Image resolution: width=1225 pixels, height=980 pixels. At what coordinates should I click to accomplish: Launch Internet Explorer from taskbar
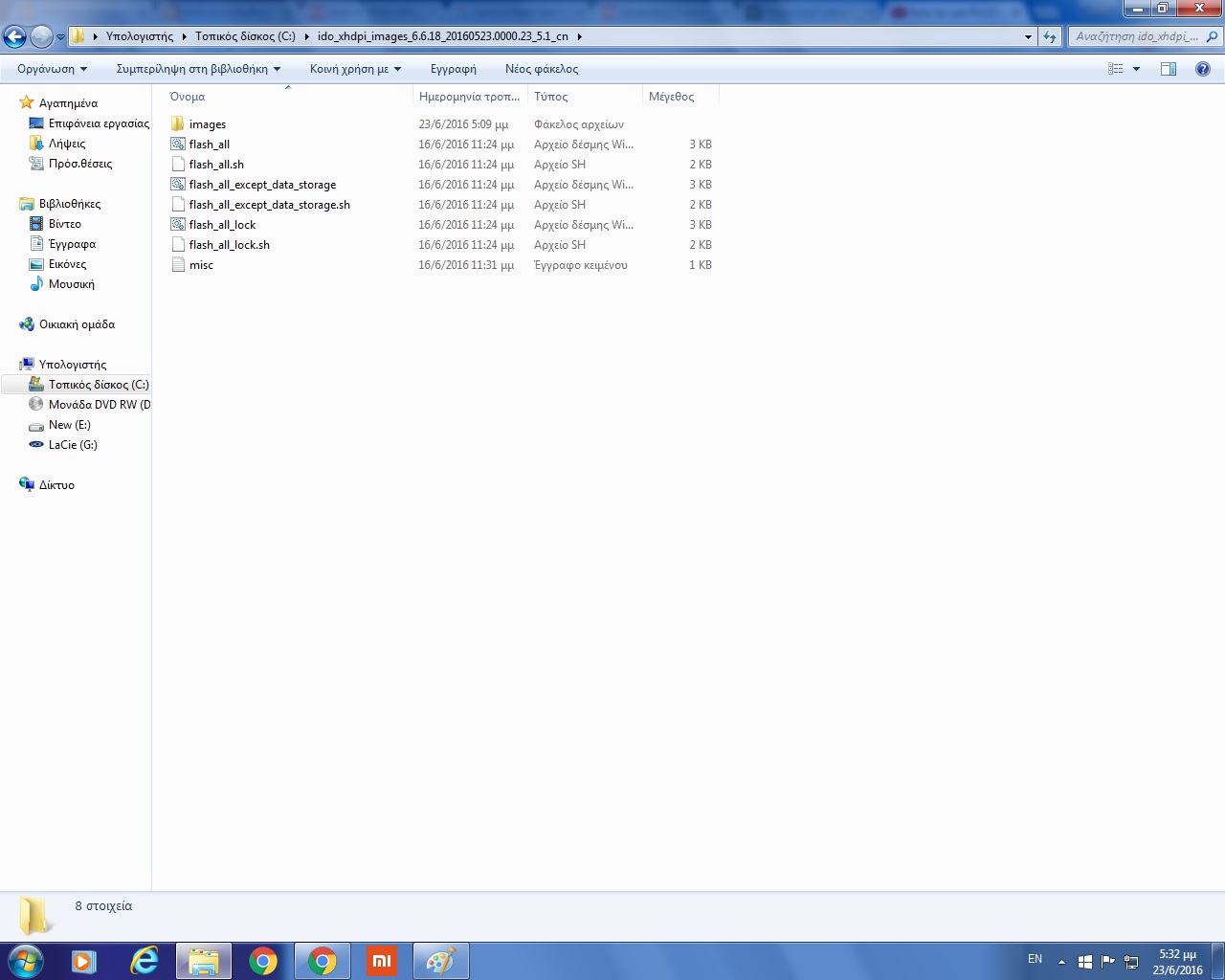point(144,961)
